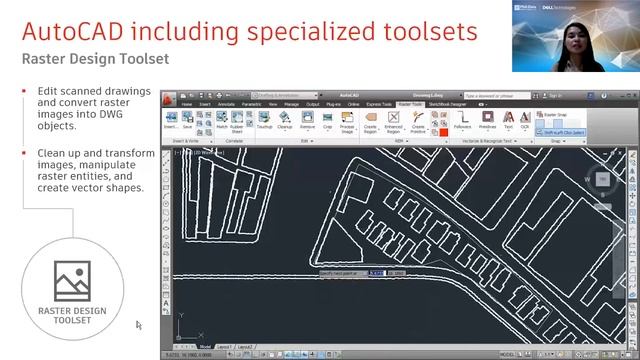Select the Crop tool
The image size is (640, 360).
pyautogui.click(x=327, y=121)
